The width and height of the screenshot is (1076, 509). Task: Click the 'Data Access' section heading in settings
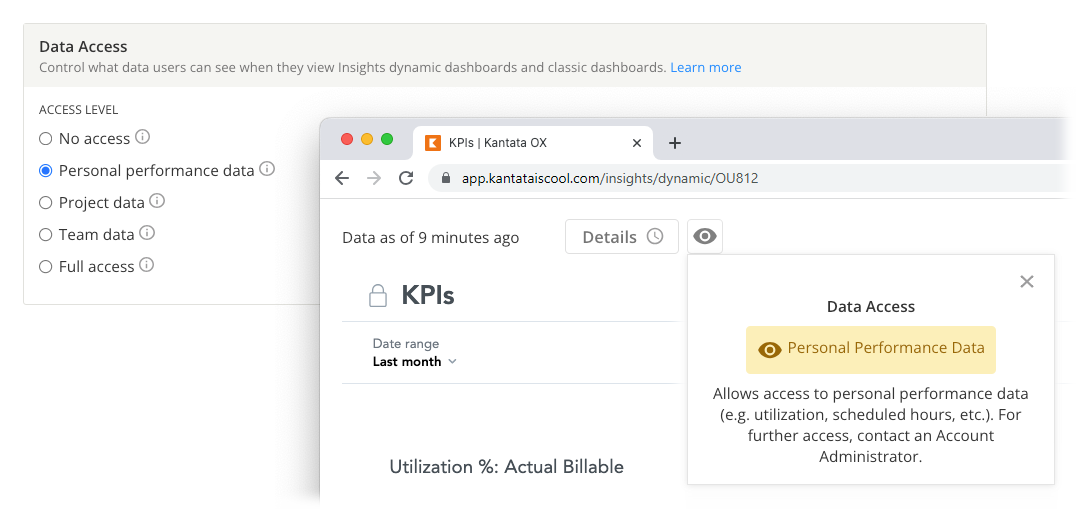coord(83,47)
